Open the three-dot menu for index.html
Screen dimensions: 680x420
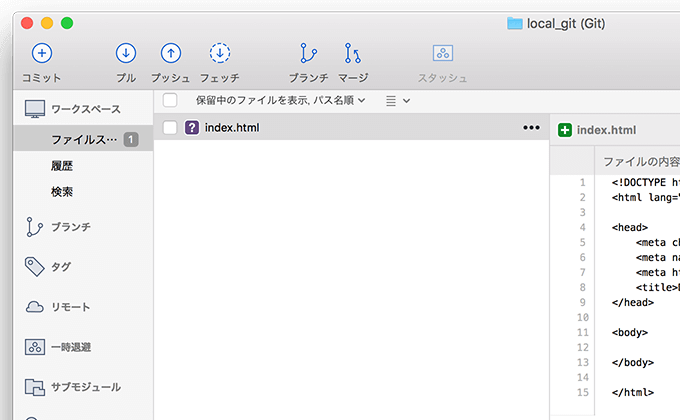click(530, 128)
